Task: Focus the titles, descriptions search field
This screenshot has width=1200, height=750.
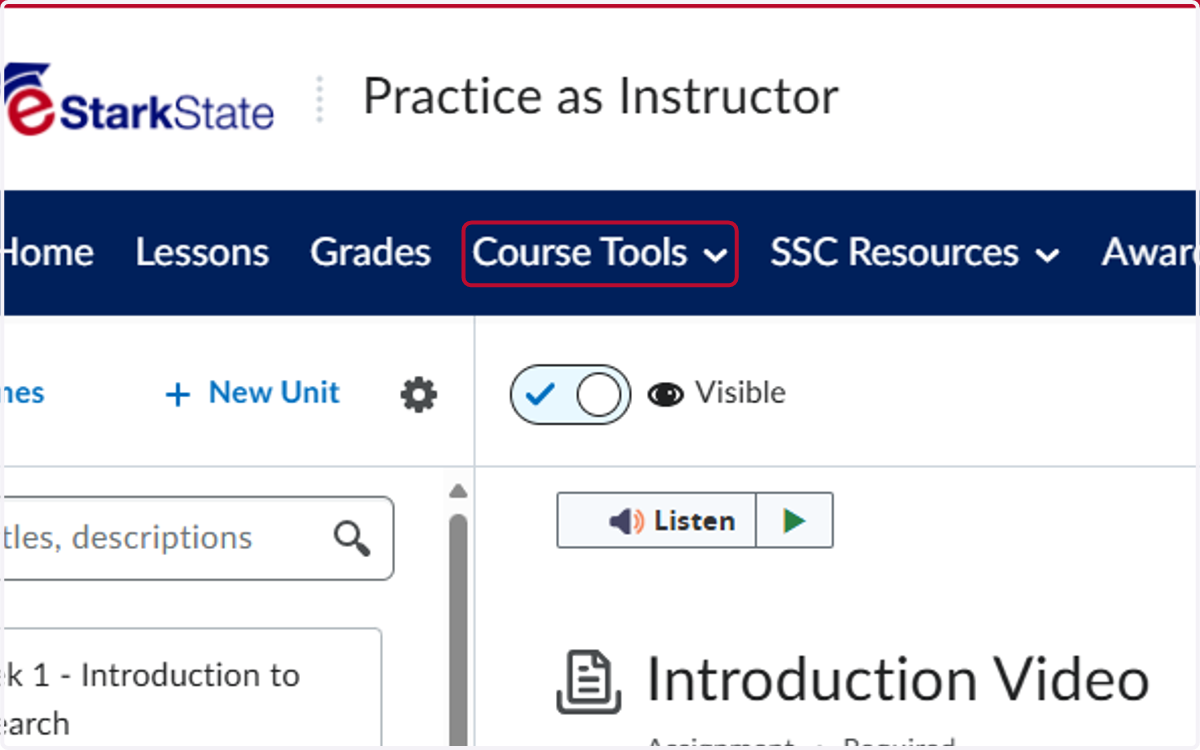Action: coord(198,538)
